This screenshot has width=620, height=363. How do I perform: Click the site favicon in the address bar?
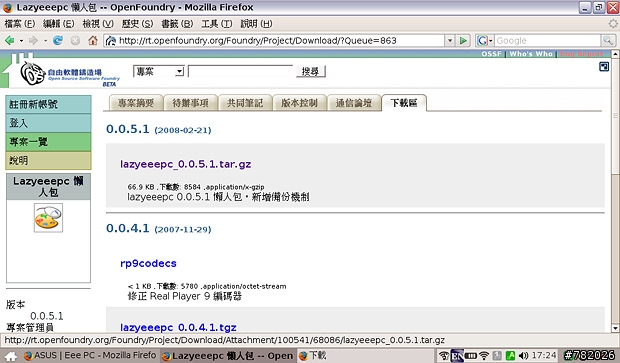(x=111, y=41)
